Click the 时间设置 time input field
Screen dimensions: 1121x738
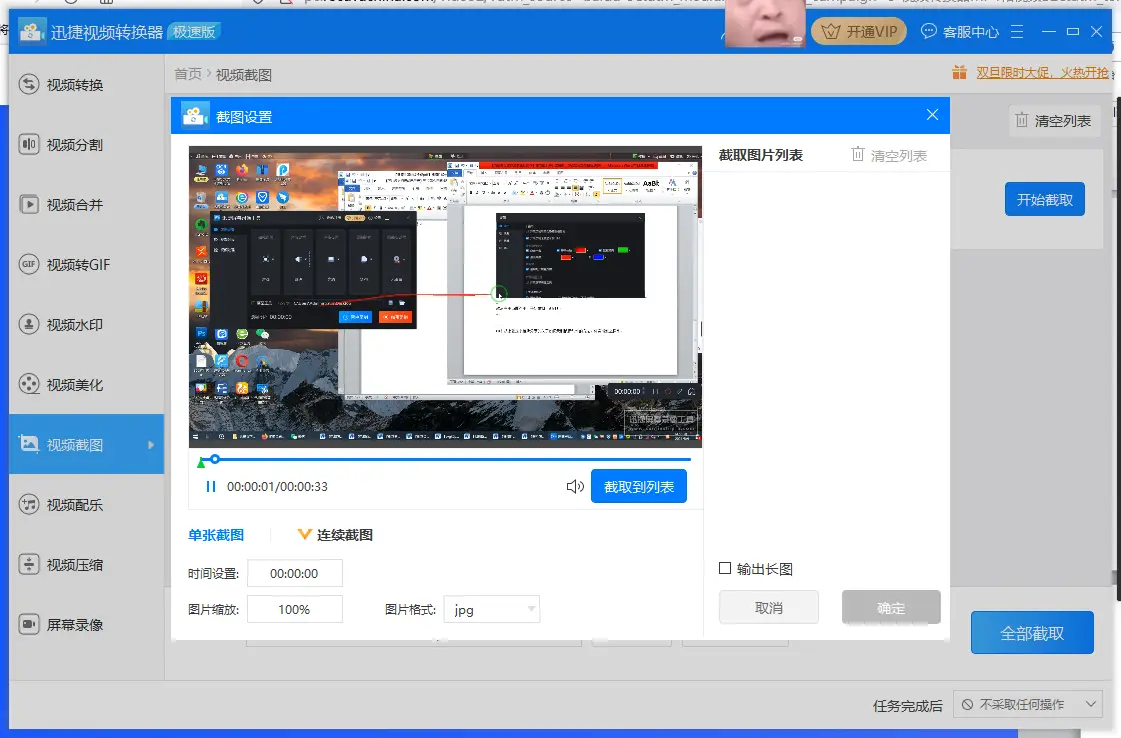[295, 574]
